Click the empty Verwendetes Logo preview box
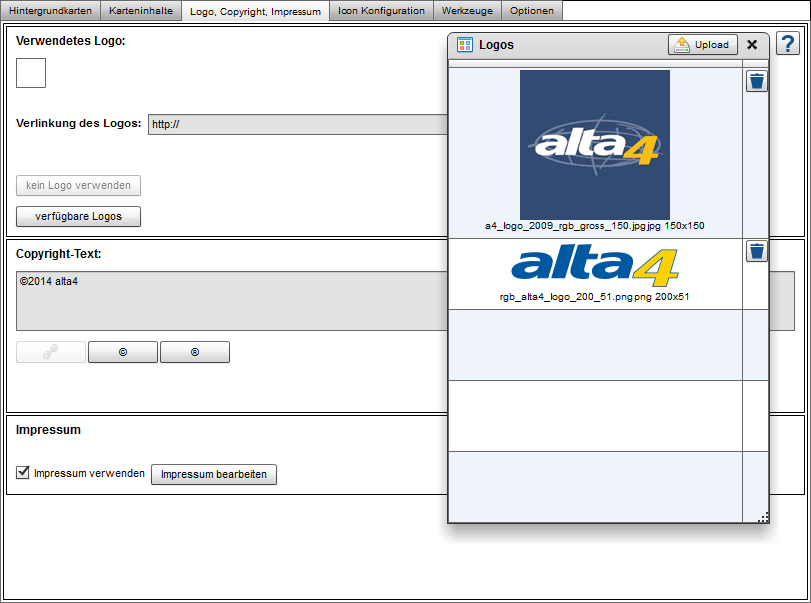This screenshot has height=603, width=811. pyautogui.click(x=31, y=73)
